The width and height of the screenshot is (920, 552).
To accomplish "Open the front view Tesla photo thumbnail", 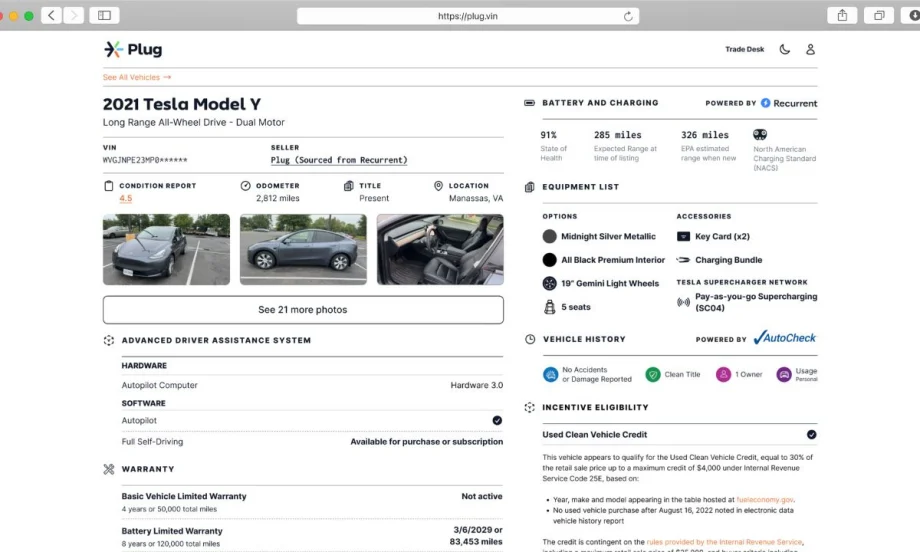I will coord(166,249).
